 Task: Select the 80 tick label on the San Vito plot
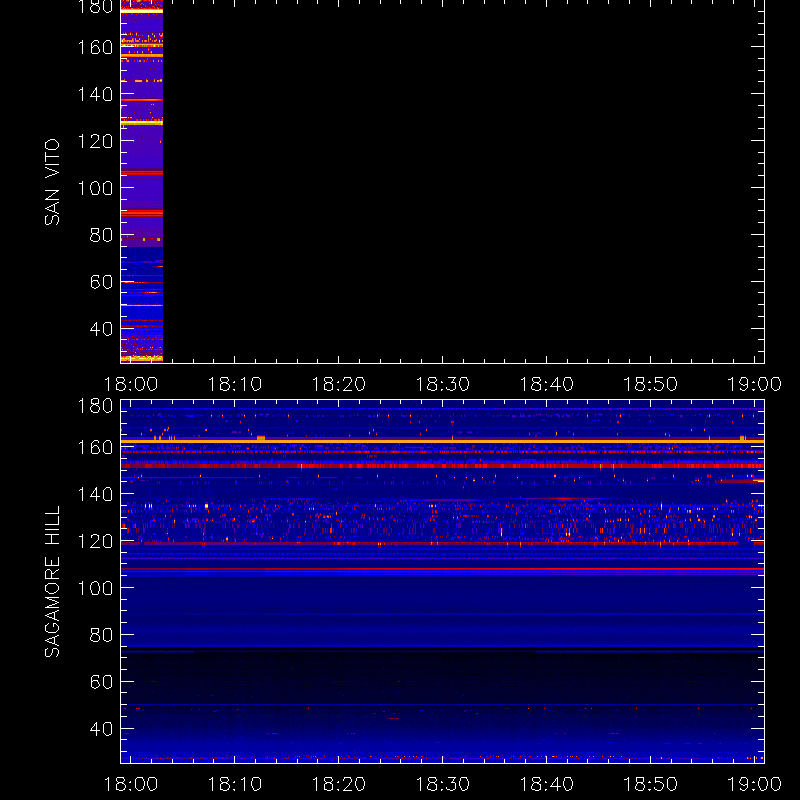click(101, 235)
